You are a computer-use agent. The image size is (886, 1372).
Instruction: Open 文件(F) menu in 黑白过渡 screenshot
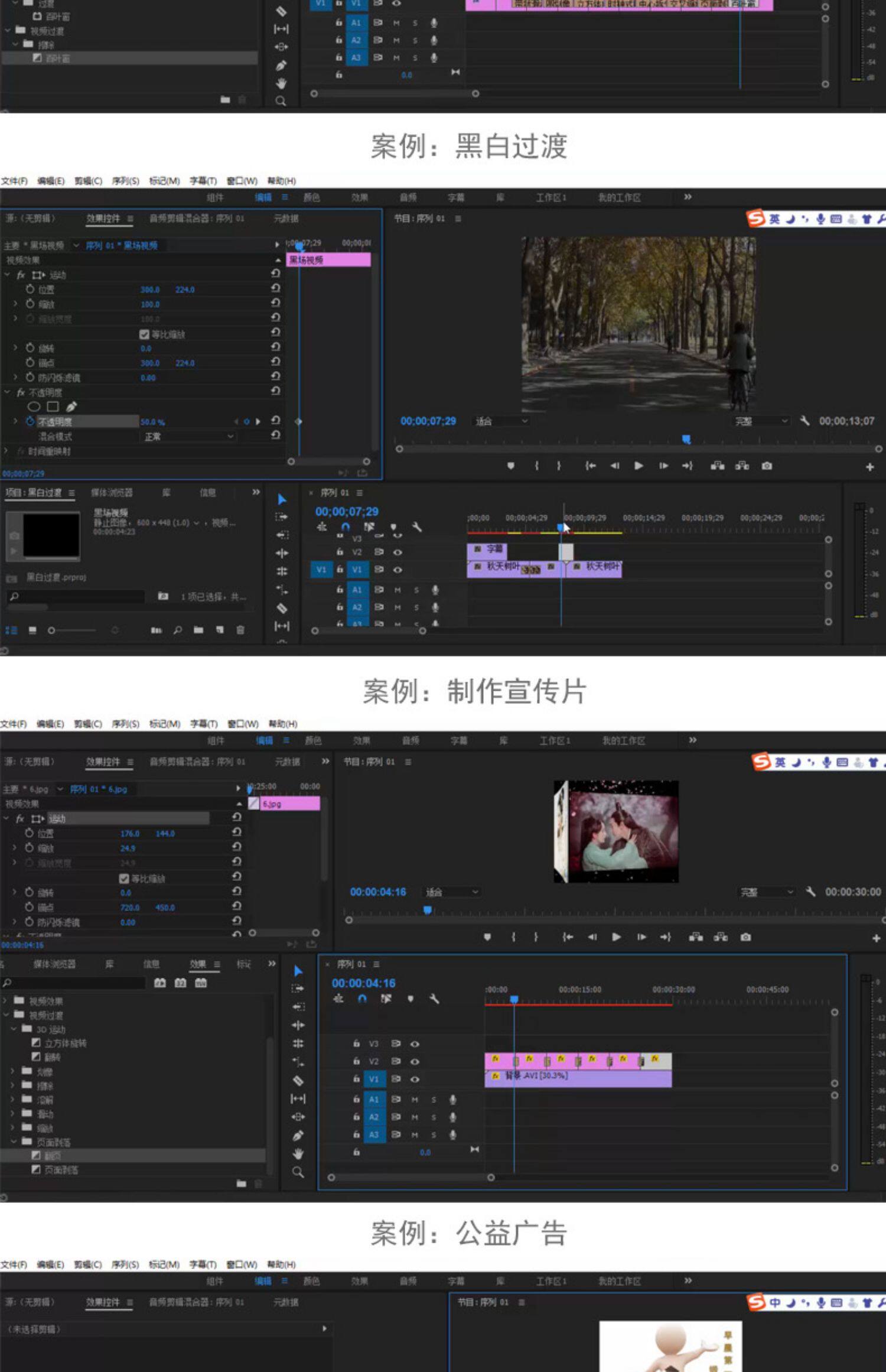click(14, 181)
